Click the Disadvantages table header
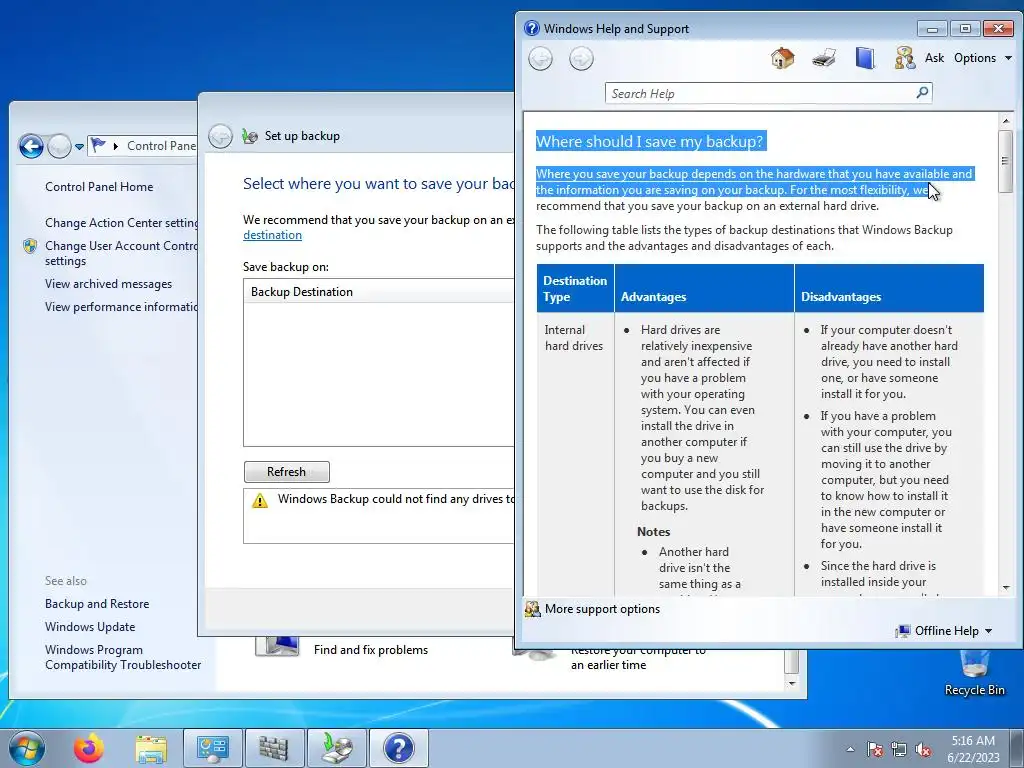This screenshot has width=1024, height=768. click(889, 289)
